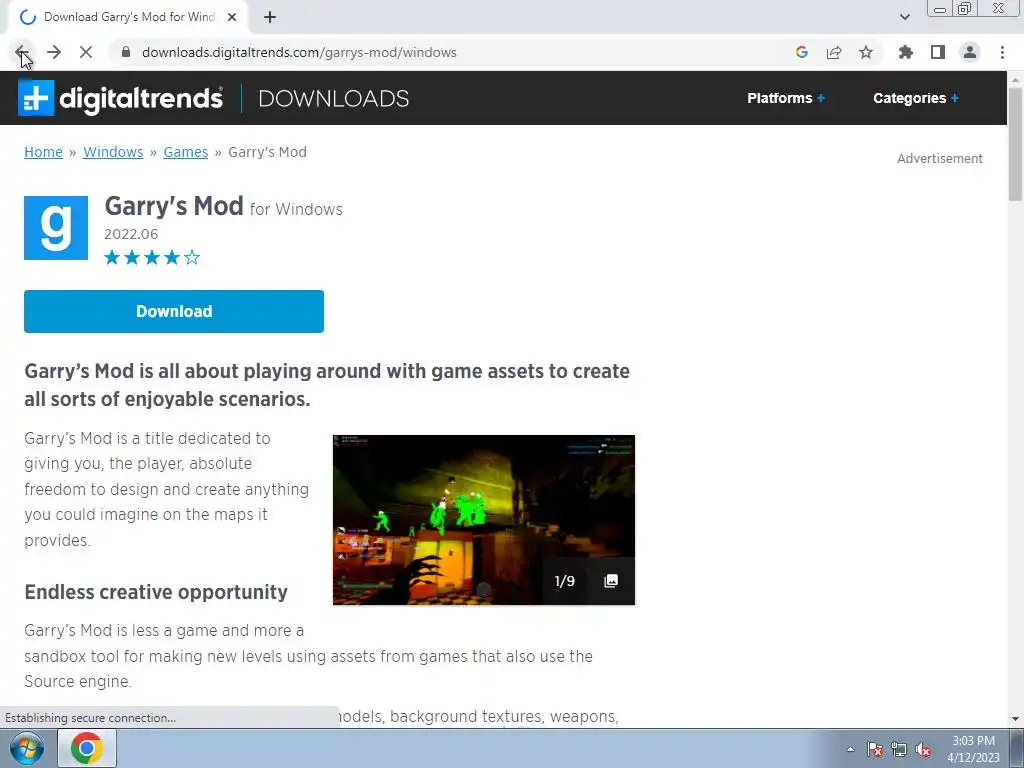Click the Garry's Mod blue g icon

coord(56,228)
